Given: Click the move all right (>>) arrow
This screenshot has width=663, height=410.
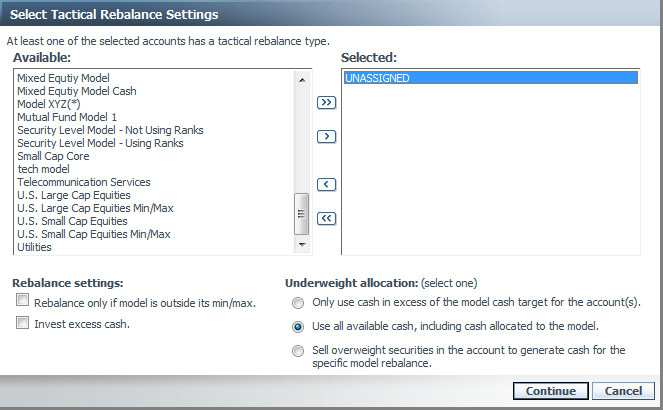Looking at the screenshot, I should click(x=326, y=102).
